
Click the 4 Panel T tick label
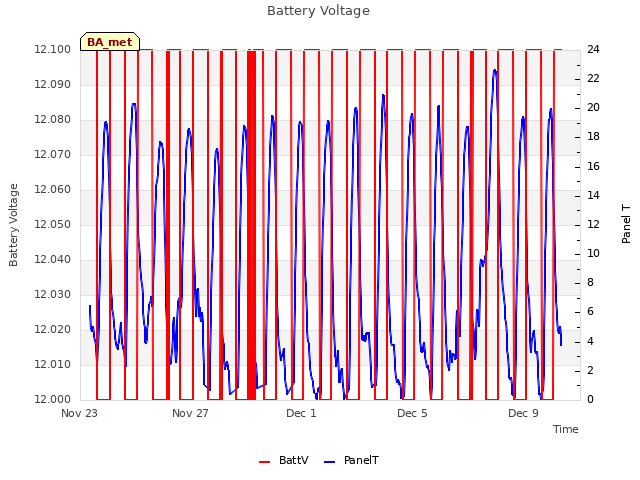pos(590,341)
